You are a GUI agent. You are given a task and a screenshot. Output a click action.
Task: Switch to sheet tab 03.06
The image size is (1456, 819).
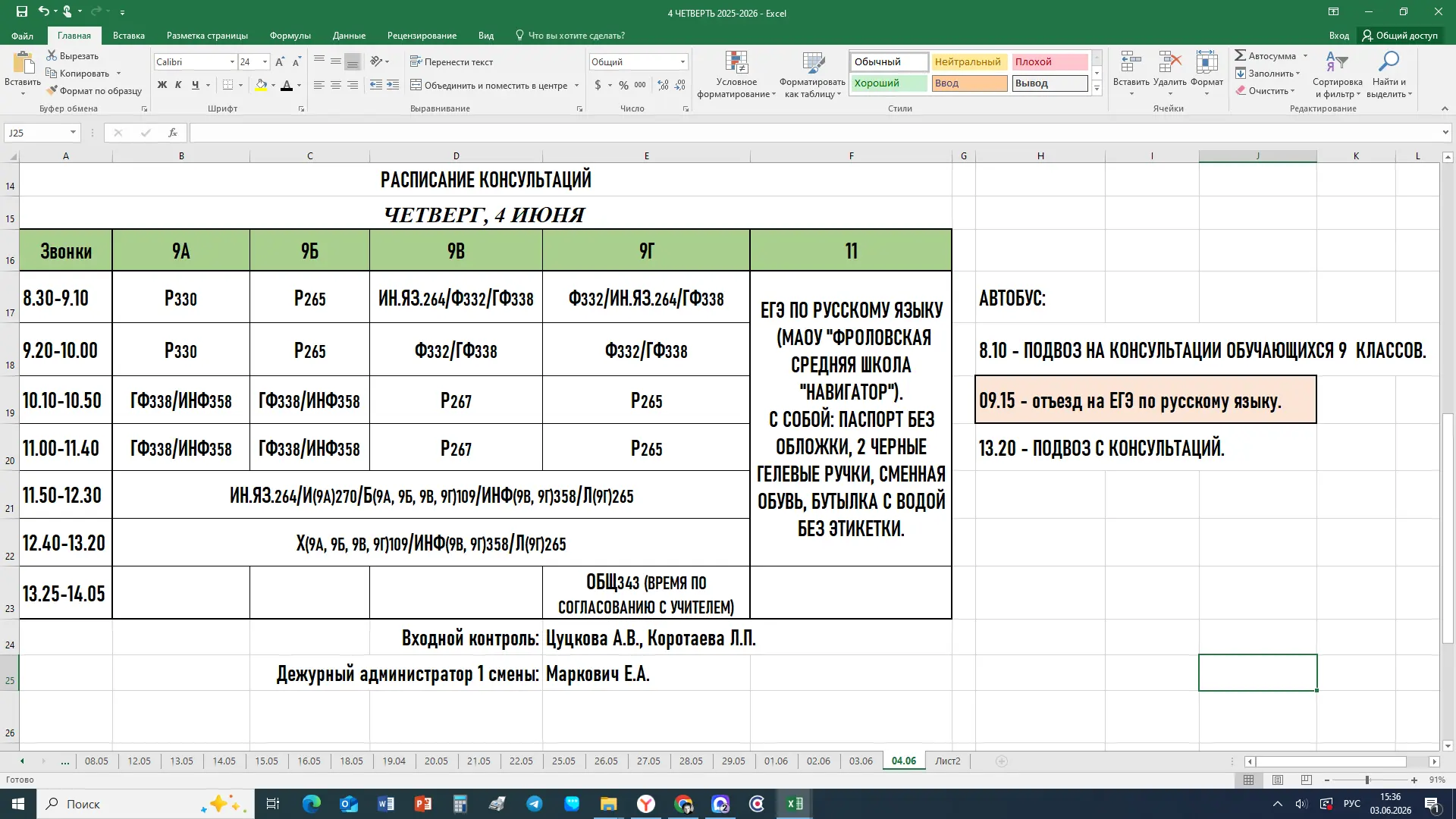861,761
